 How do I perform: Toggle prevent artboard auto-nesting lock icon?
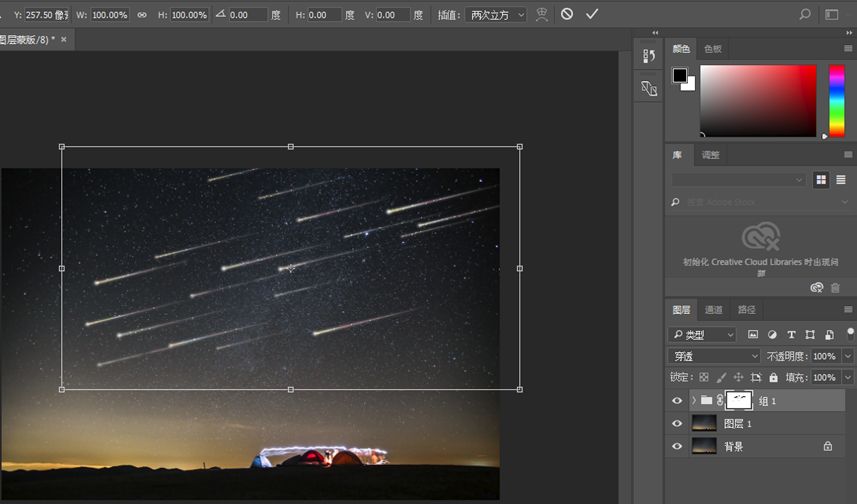756,377
